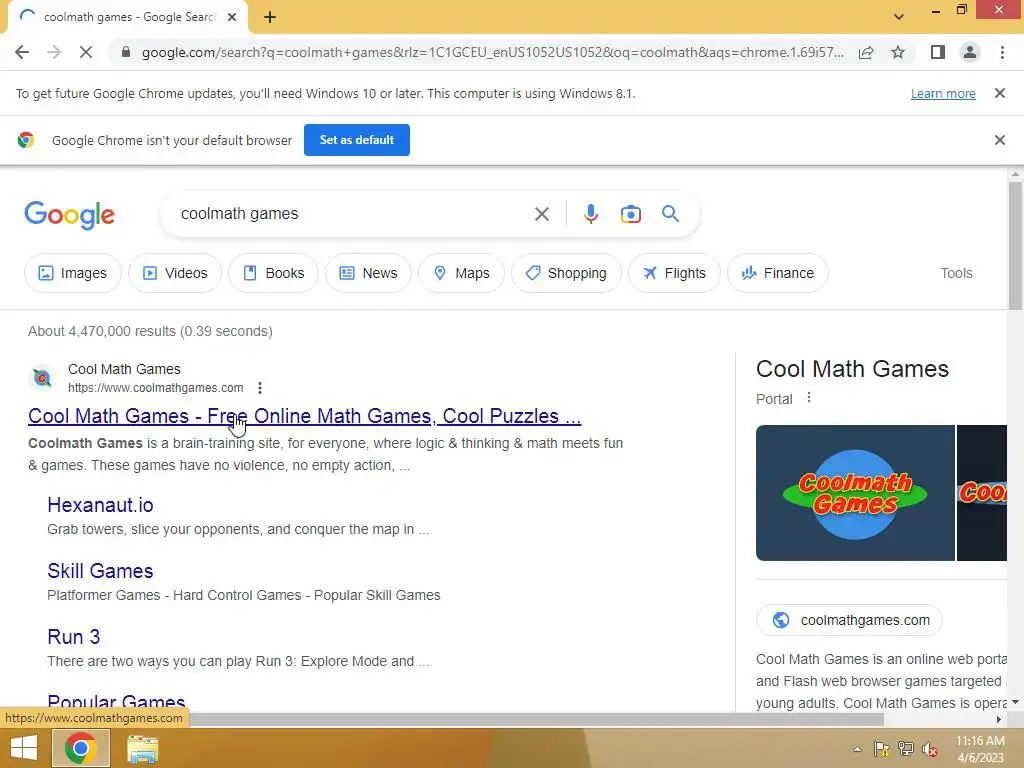Switch to the News filter
This screenshot has width=1024, height=768.
[x=368, y=273]
